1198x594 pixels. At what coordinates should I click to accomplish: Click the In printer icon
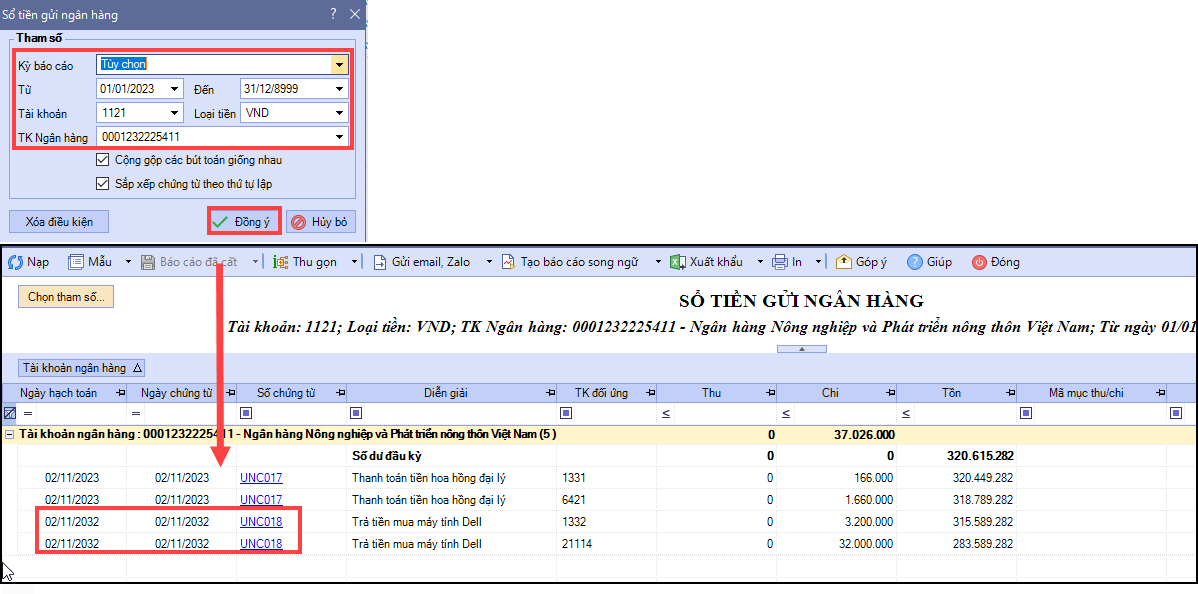(x=780, y=262)
